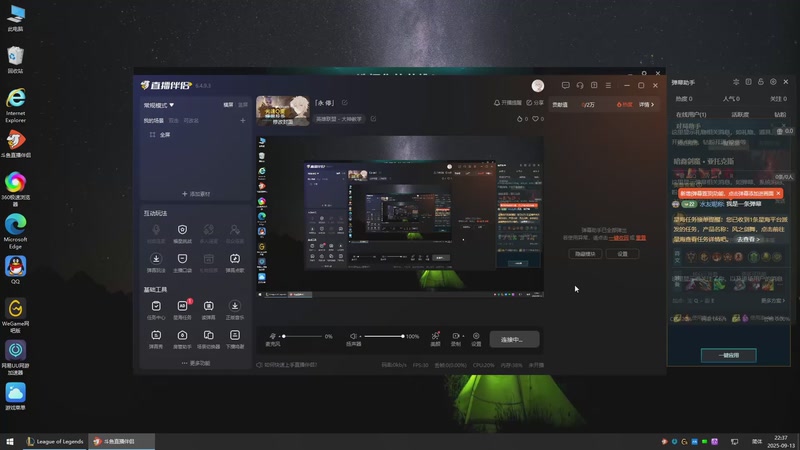
Task: Open the Windows Start menu
Action: (10, 441)
